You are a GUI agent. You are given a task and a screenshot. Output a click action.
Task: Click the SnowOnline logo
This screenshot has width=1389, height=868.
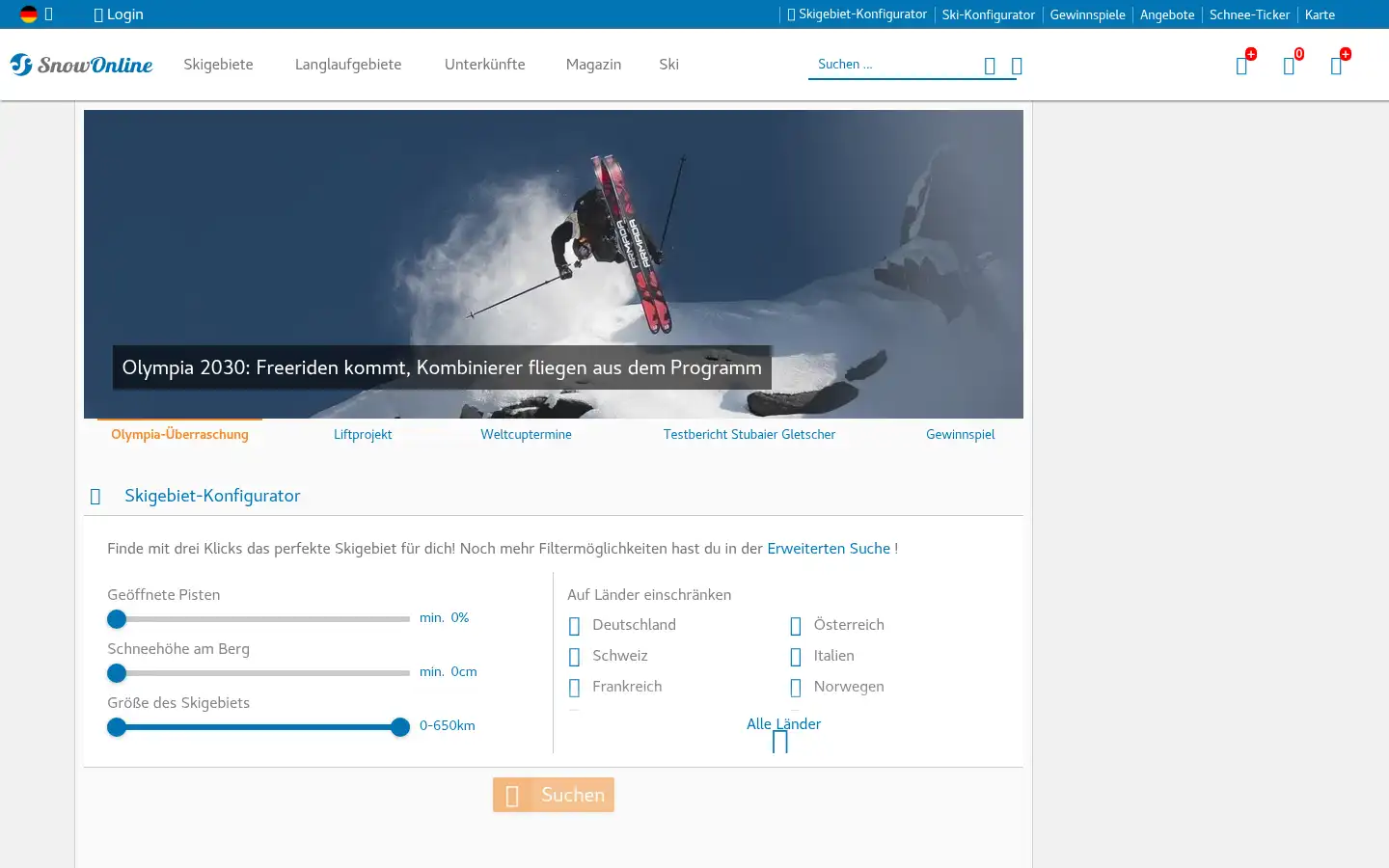[x=81, y=65]
